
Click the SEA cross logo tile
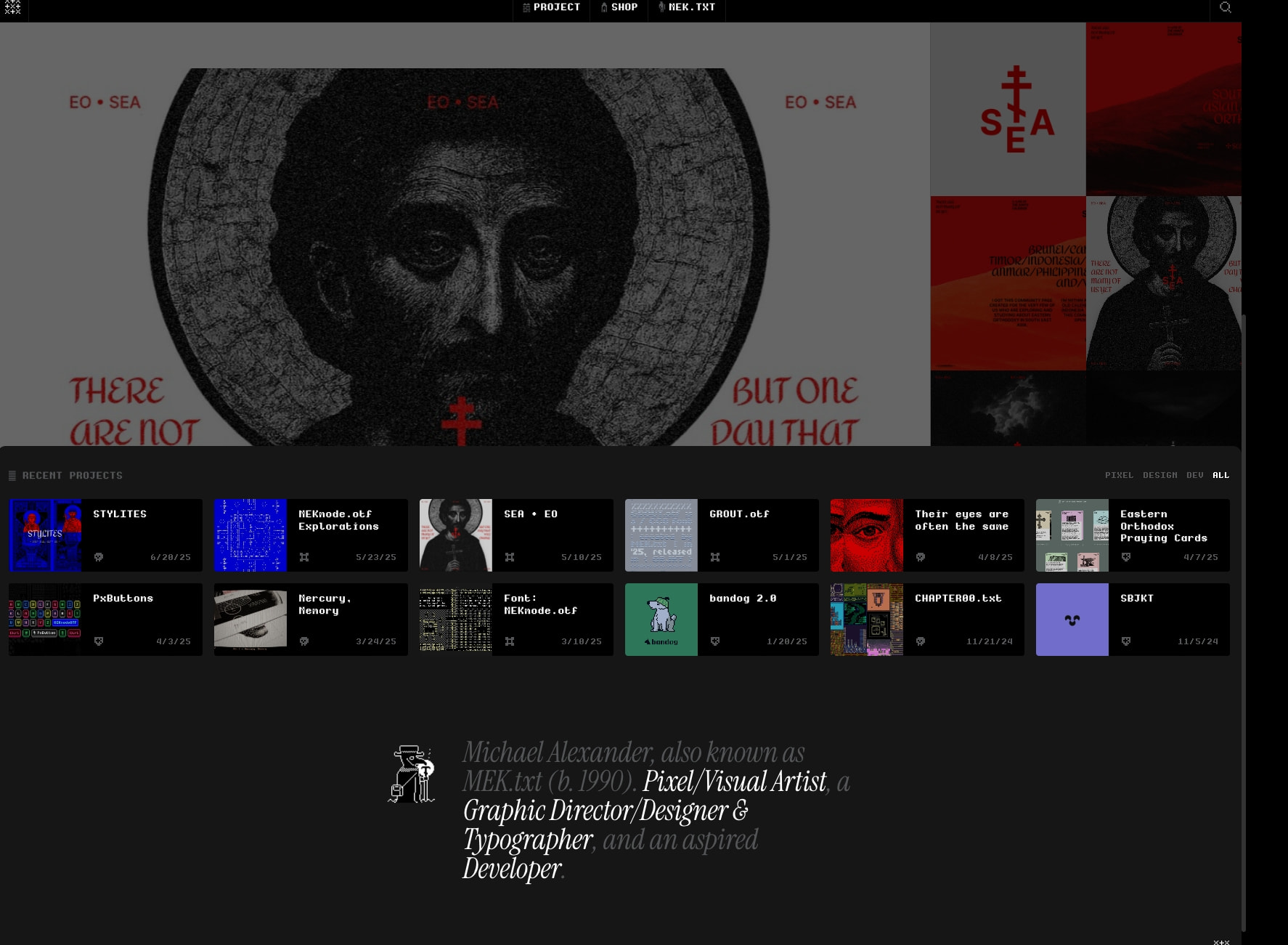coord(1008,109)
